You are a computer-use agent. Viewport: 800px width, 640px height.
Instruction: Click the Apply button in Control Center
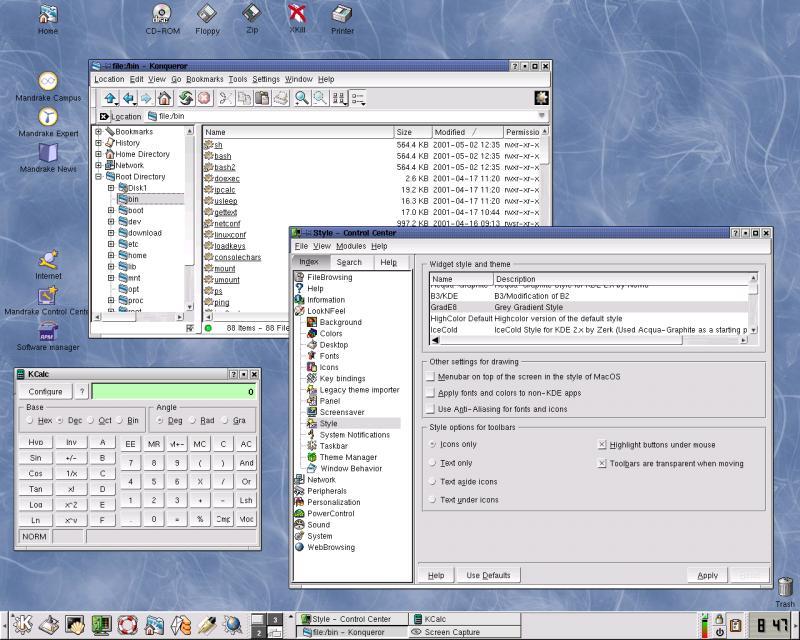[x=707, y=575]
